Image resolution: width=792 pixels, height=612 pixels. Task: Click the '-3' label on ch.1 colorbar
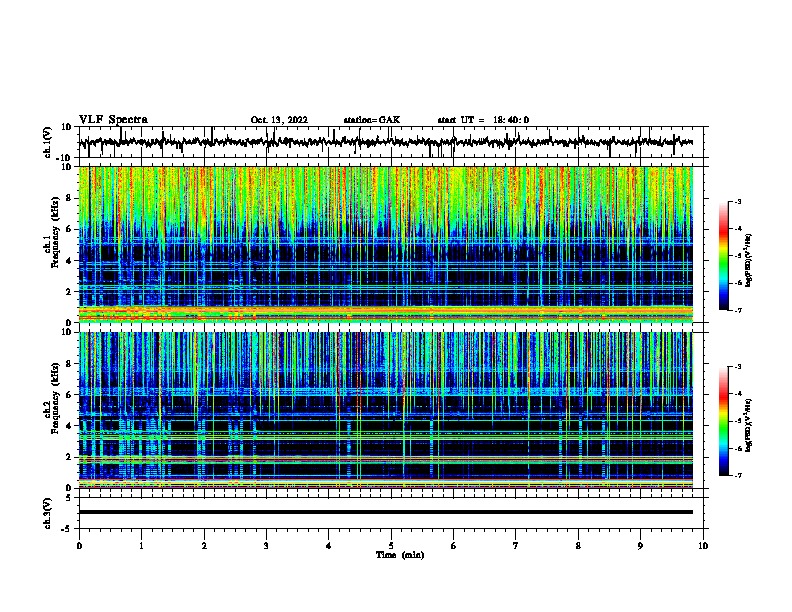(x=738, y=201)
